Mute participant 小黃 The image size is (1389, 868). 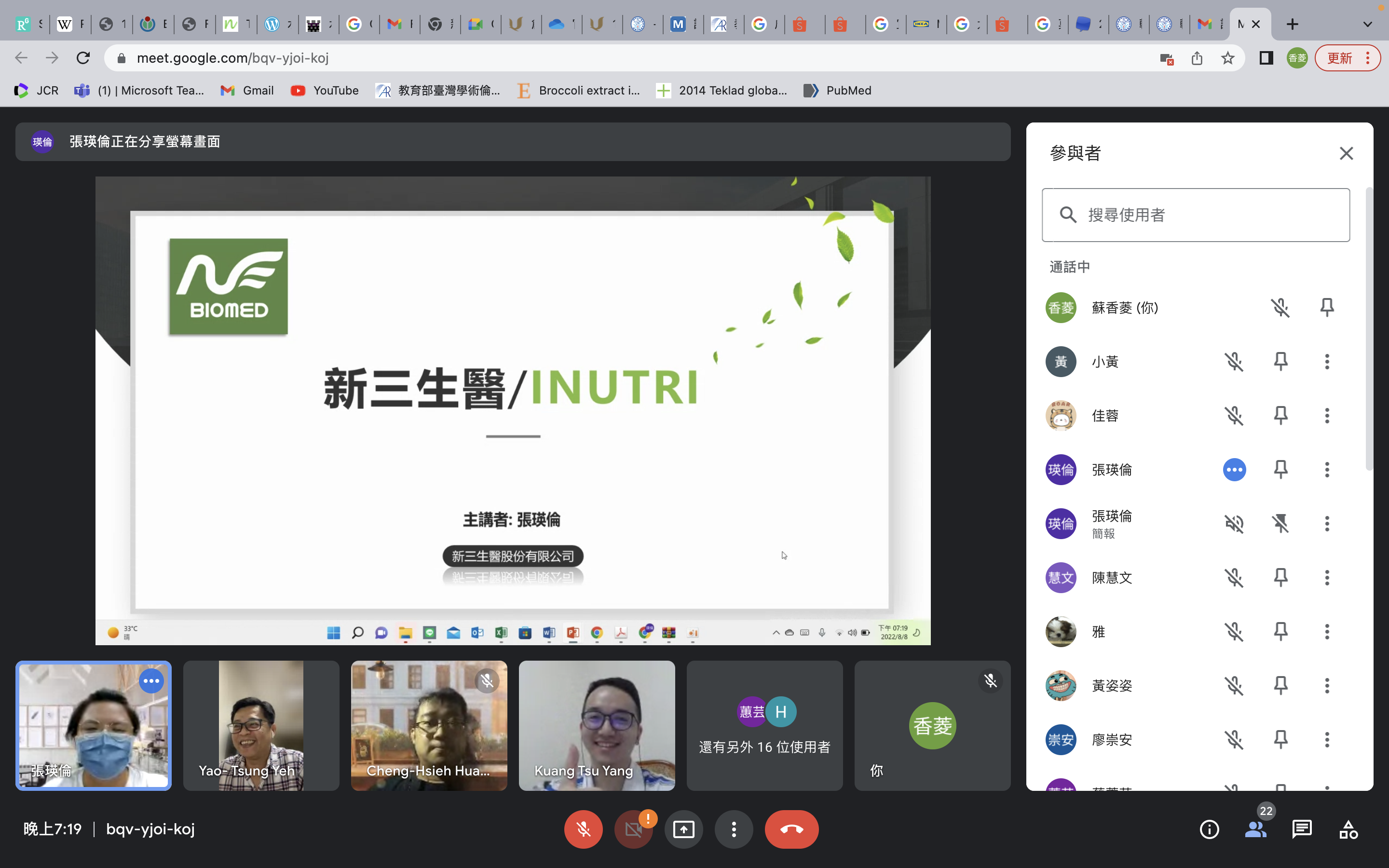tap(1234, 362)
